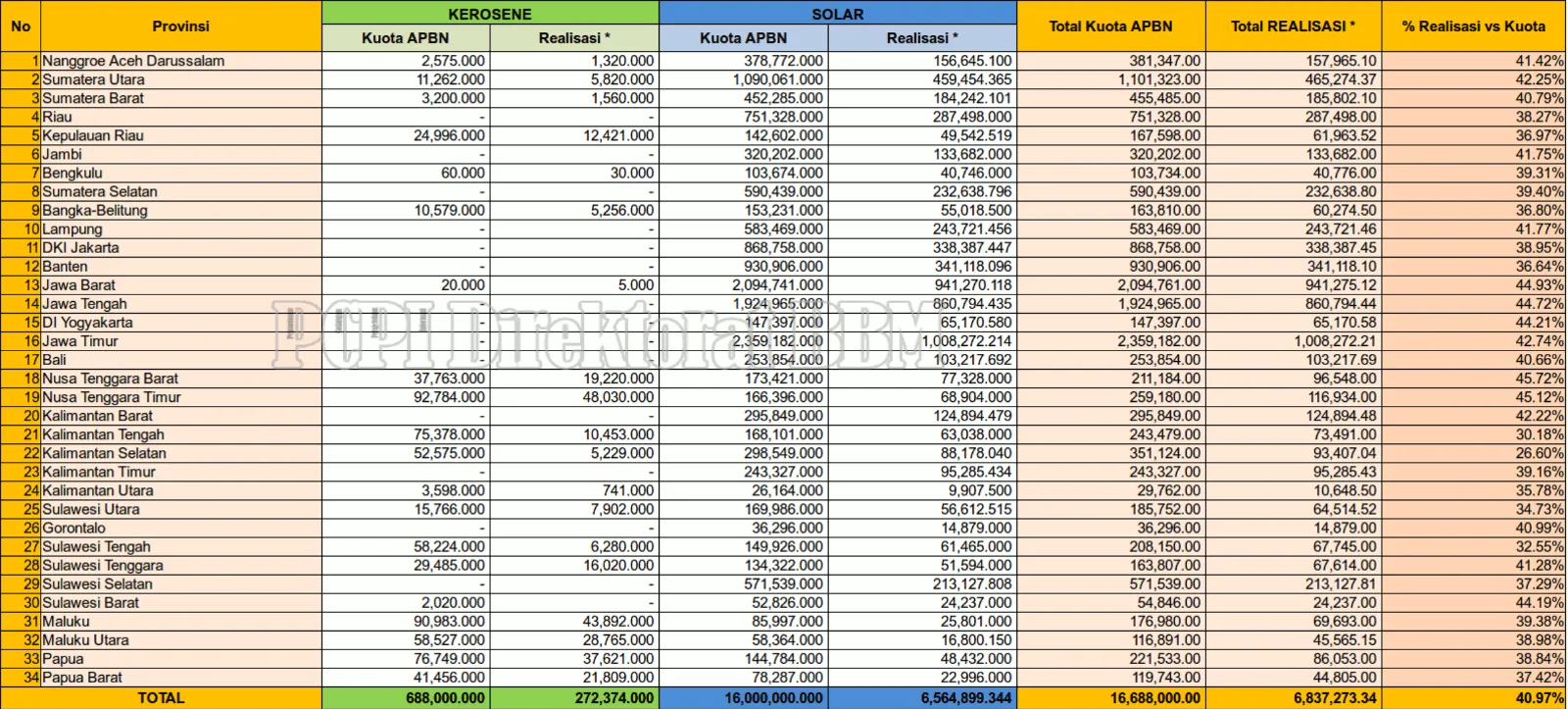
Task: Click the Total REALISASI header cell
Action: (1293, 26)
